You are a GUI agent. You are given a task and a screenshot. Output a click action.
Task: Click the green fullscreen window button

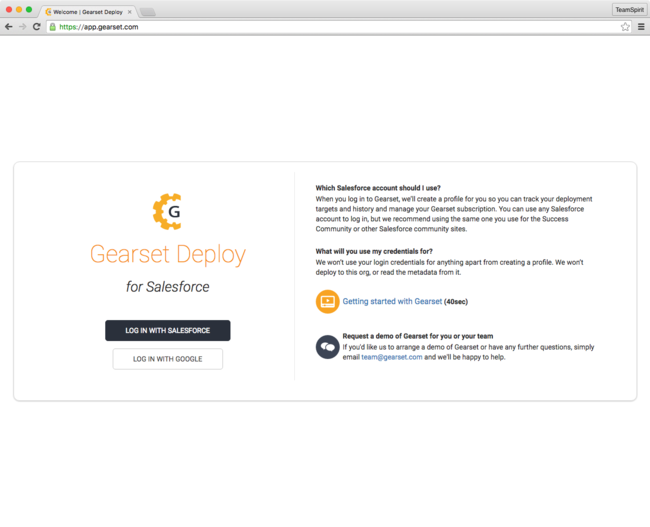click(29, 10)
